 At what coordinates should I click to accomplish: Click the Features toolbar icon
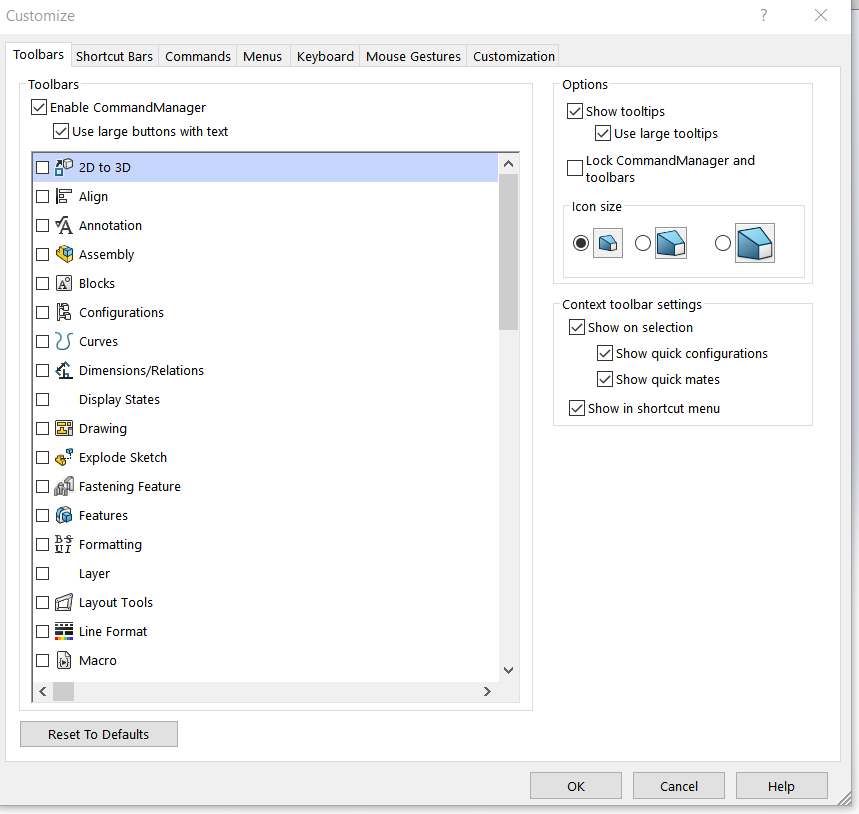tap(64, 516)
